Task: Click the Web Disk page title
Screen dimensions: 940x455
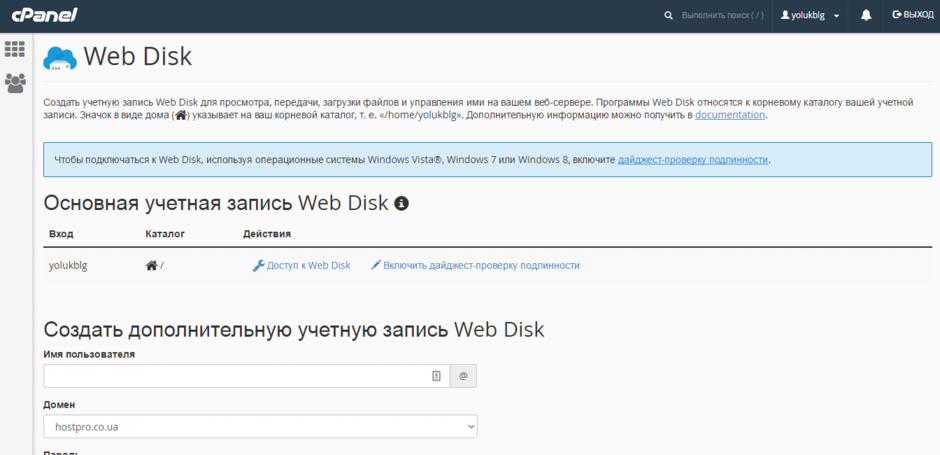Action: coord(138,56)
